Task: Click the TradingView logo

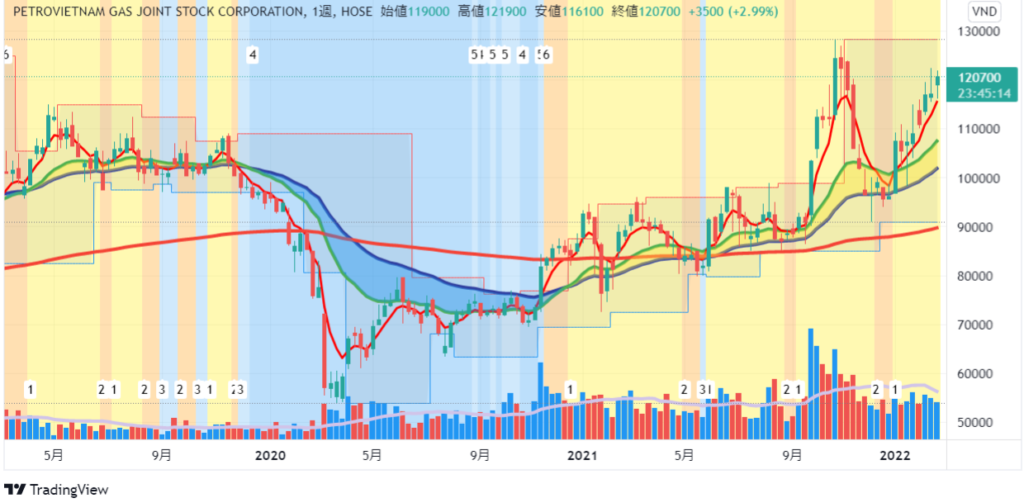Action: (x=56, y=489)
